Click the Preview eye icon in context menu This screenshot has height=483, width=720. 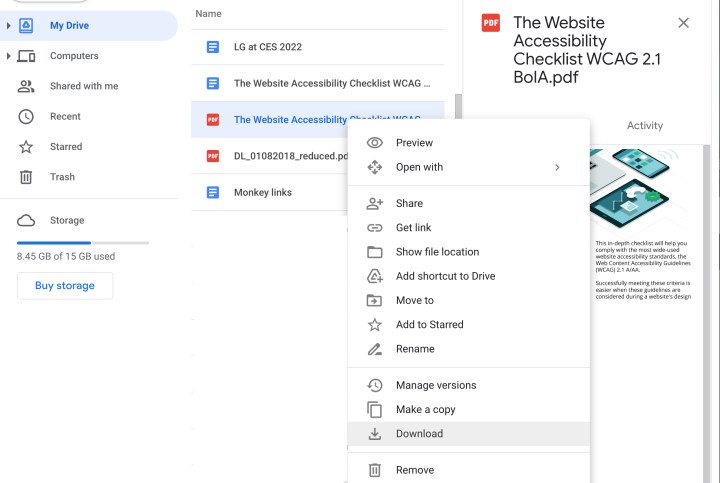(375, 143)
